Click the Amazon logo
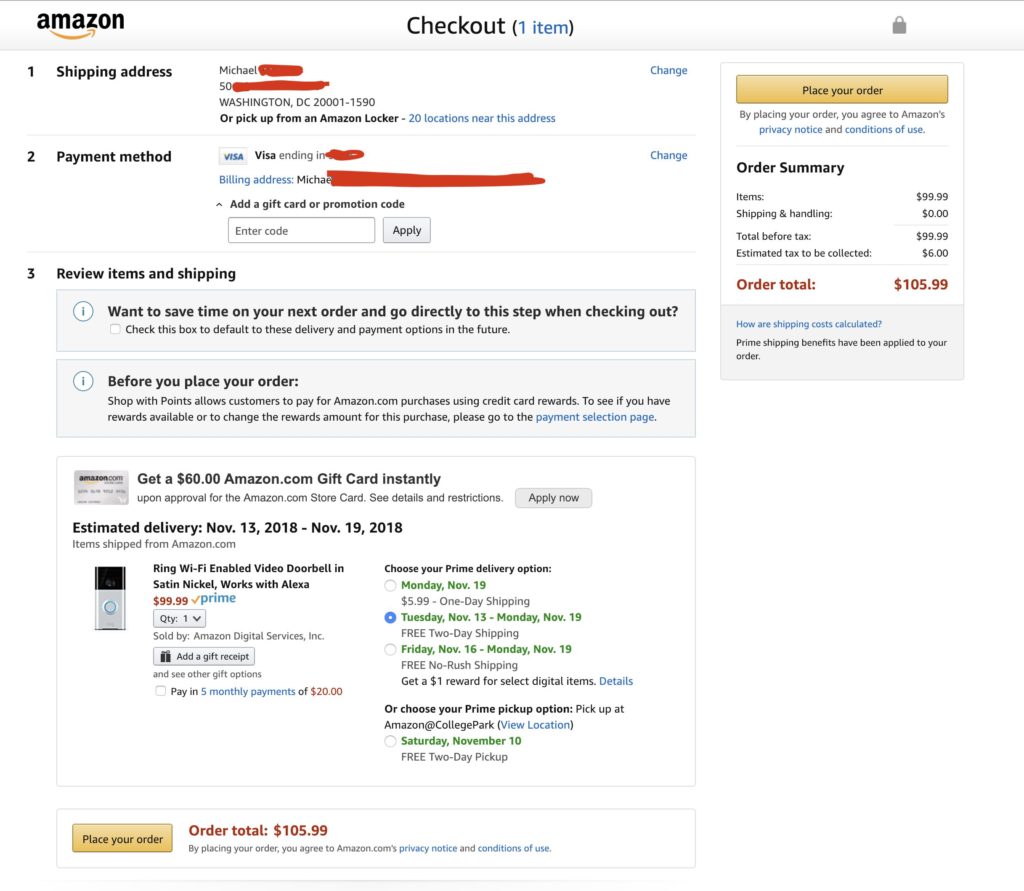 tap(80, 25)
